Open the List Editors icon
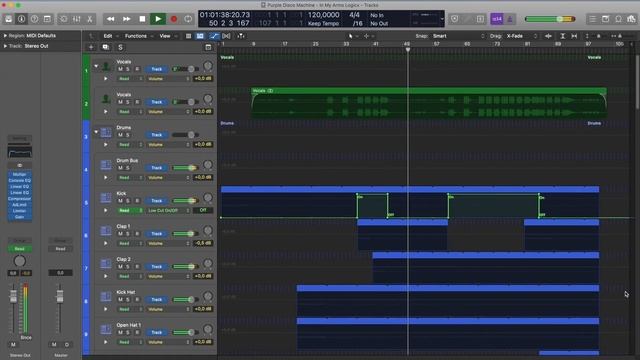The width and height of the screenshot is (640, 360). (x=593, y=19)
